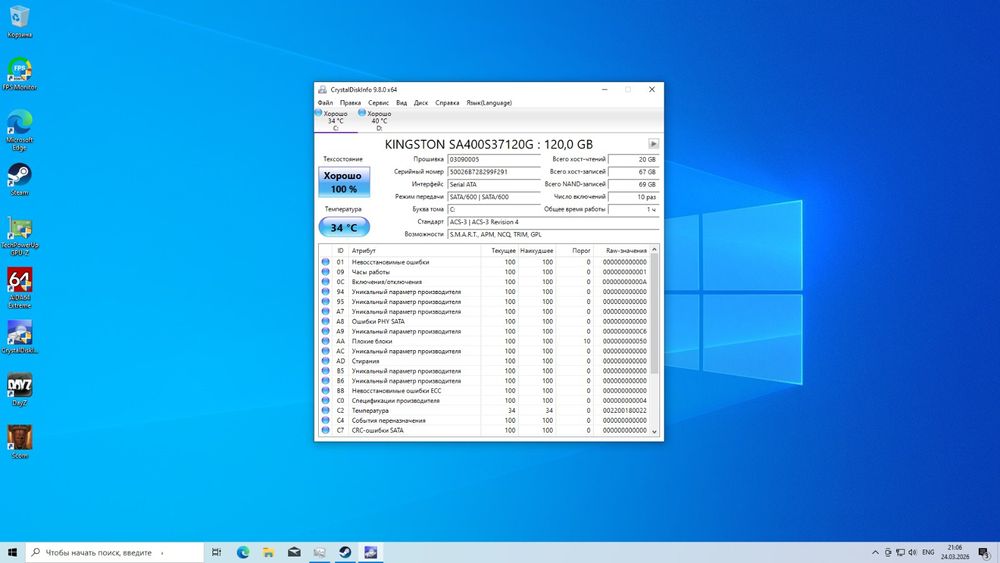Click the Хорошо 100 % health status button
This screenshot has width=1000, height=563.
[344, 182]
